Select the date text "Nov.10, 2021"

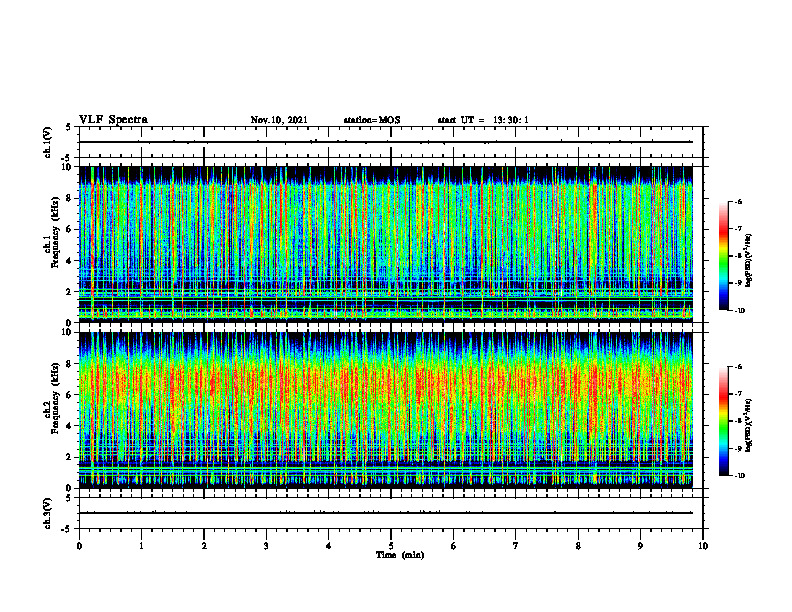click(279, 120)
